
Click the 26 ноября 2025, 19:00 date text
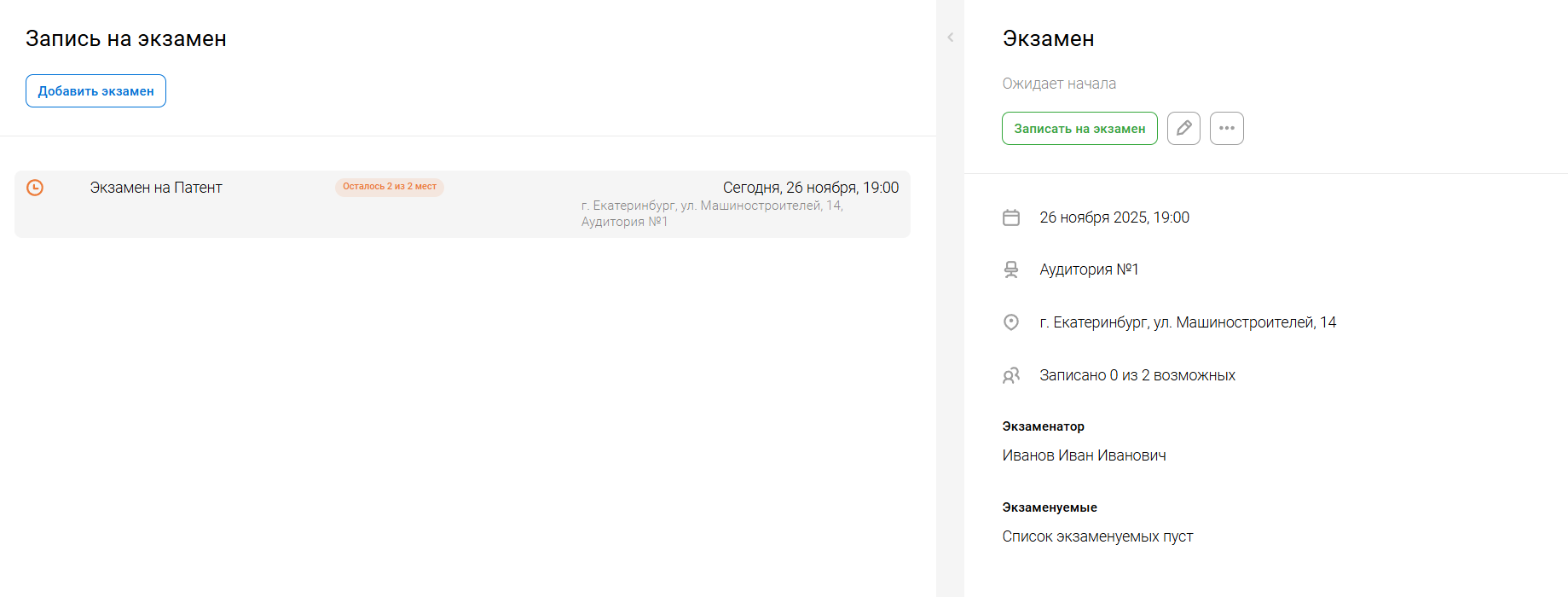(1114, 217)
